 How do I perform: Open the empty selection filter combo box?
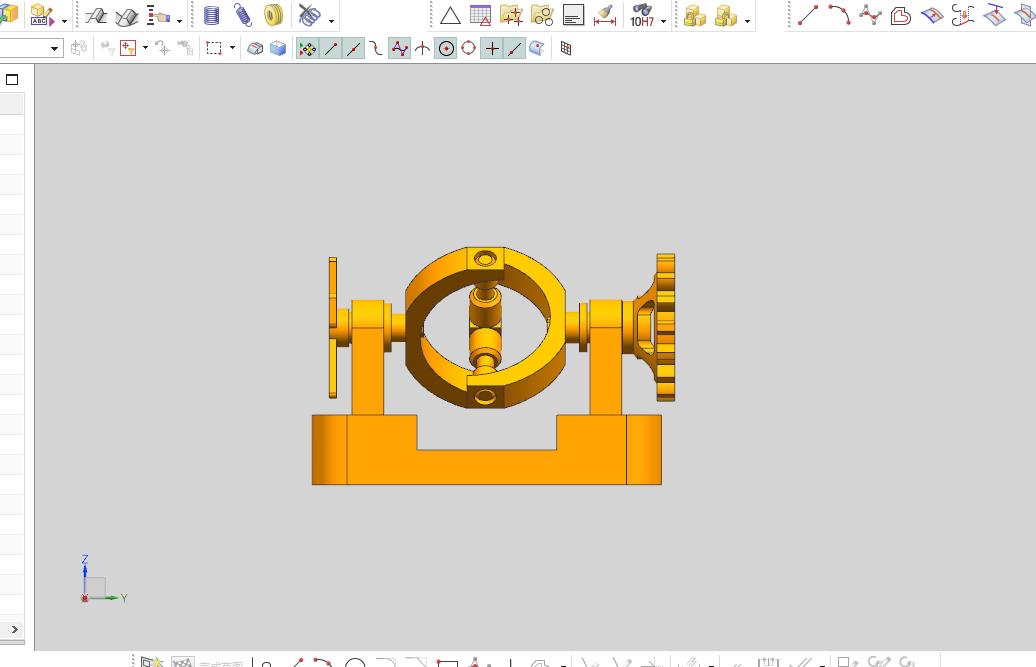point(30,48)
